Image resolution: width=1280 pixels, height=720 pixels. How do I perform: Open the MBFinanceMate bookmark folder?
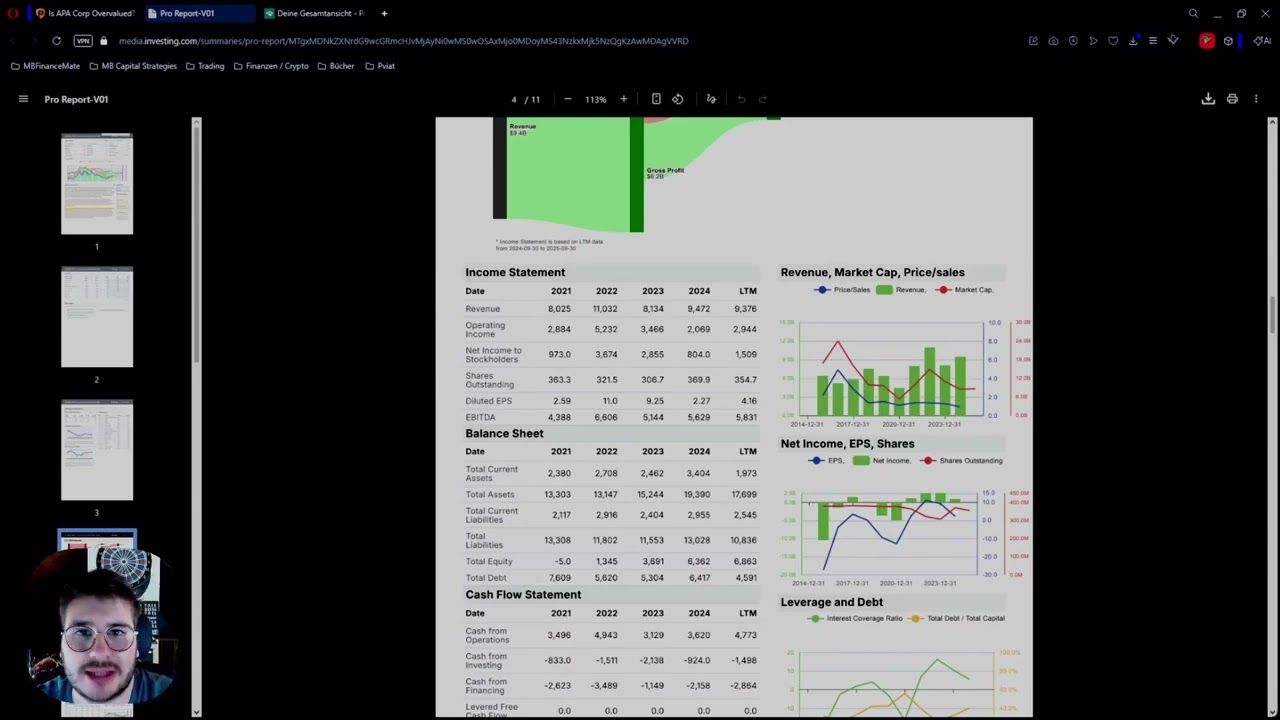click(x=45, y=66)
